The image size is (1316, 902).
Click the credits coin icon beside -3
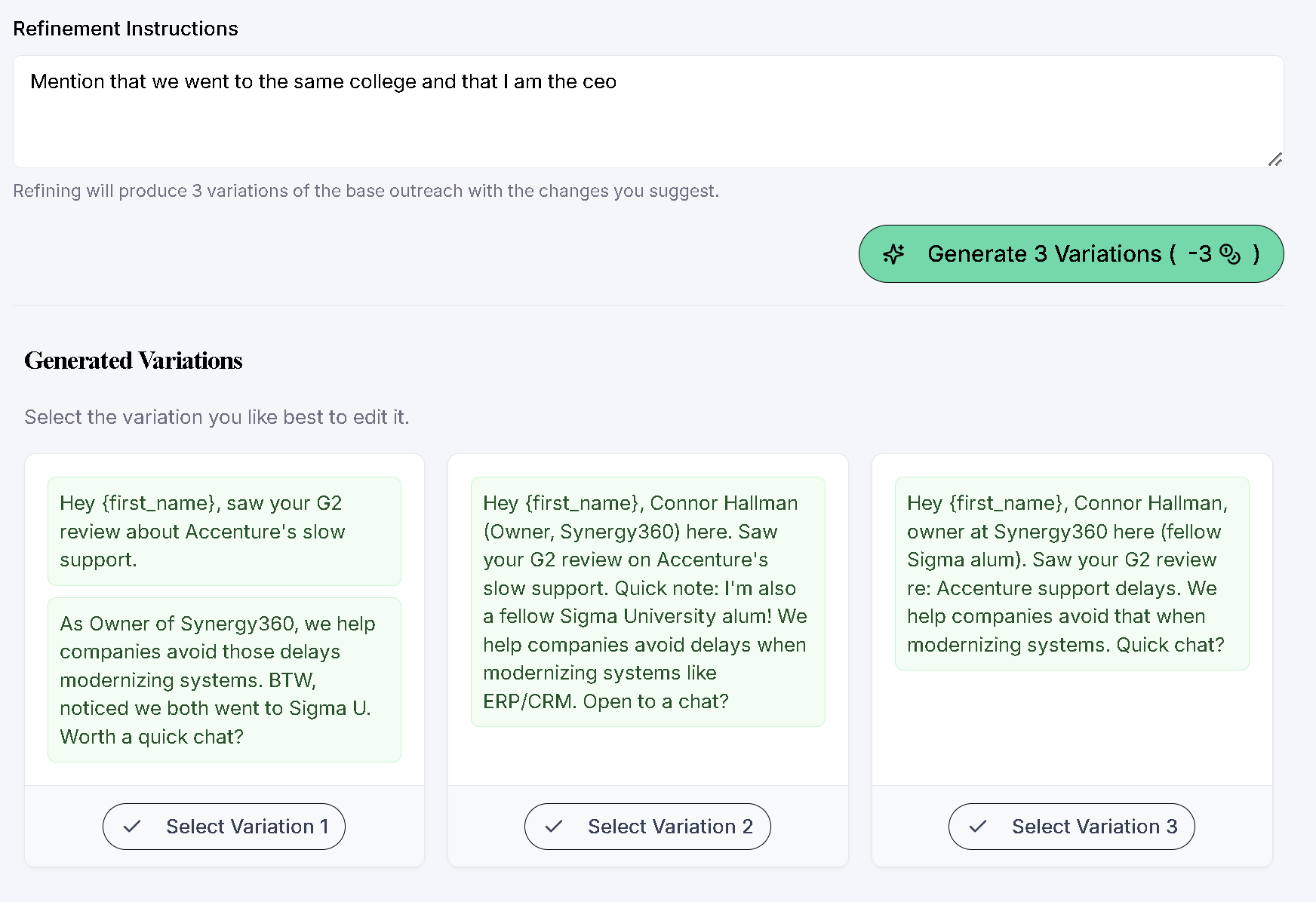(1230, 254)
